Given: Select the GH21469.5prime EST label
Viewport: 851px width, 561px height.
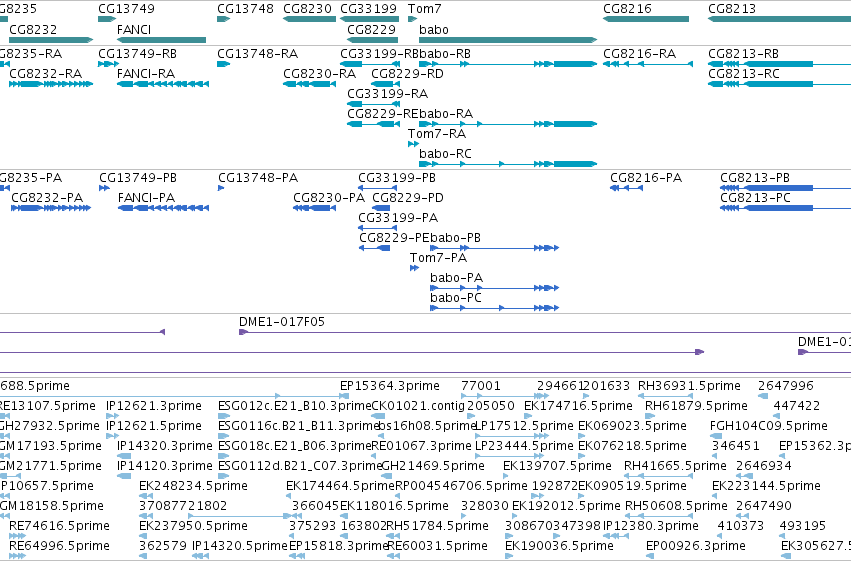Looking at the screenshot, I should click(x=433, y=466).
